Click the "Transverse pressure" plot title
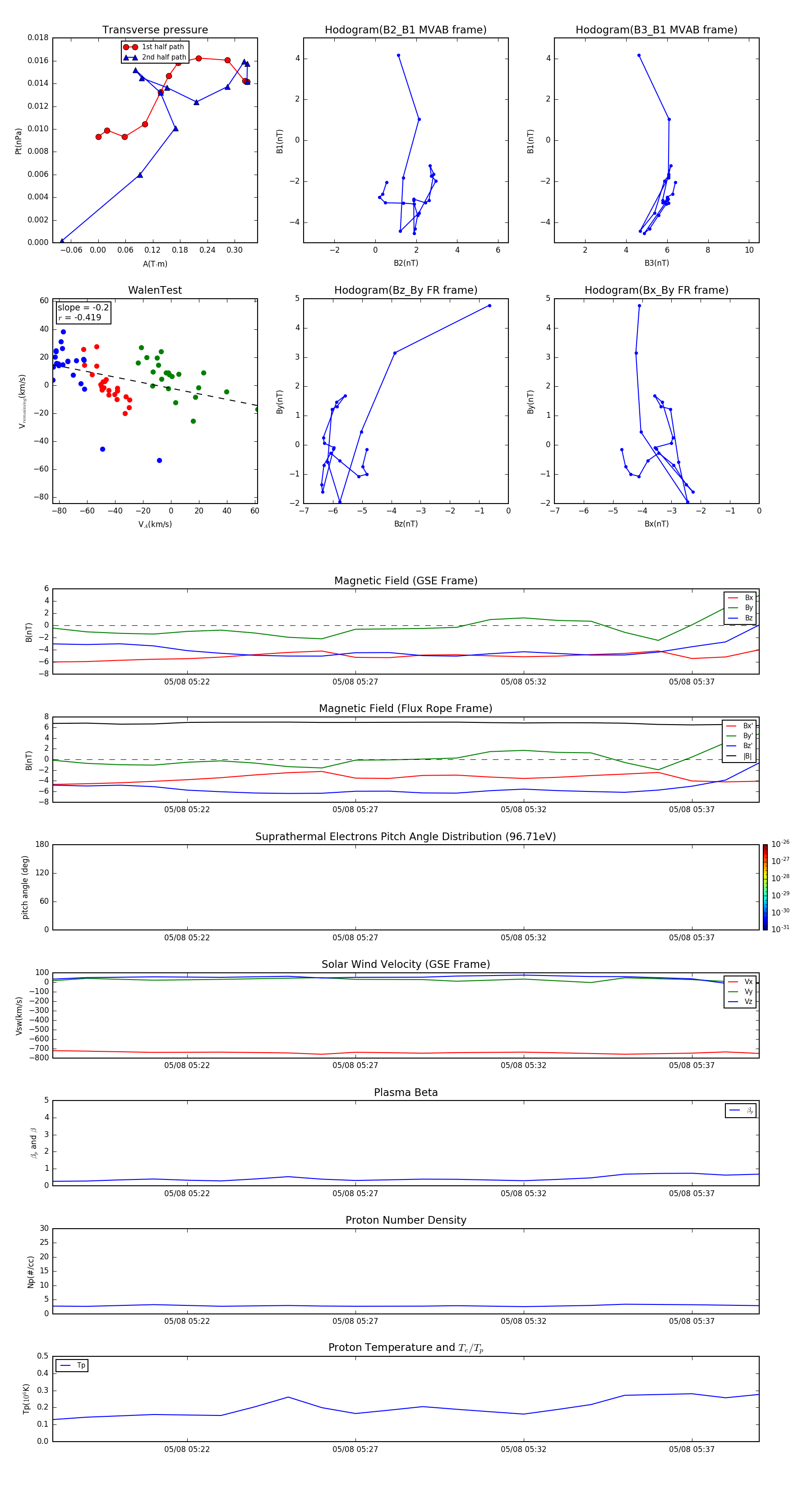The height and width of the screenshot is (1489, 812). (x=155, y=29)
